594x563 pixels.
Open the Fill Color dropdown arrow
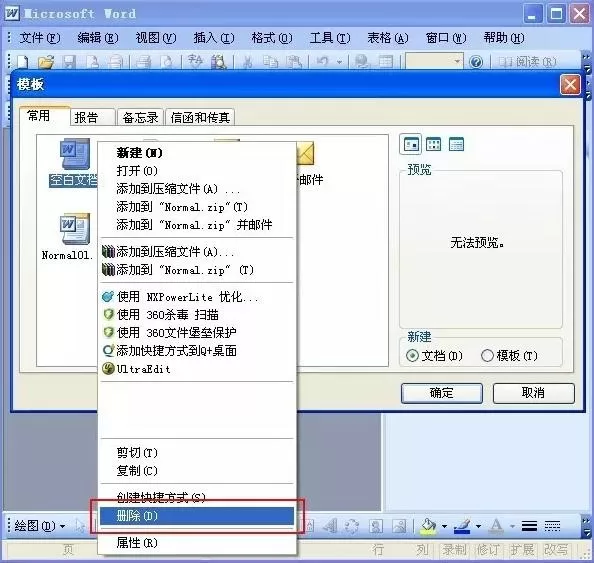(444, 526)
